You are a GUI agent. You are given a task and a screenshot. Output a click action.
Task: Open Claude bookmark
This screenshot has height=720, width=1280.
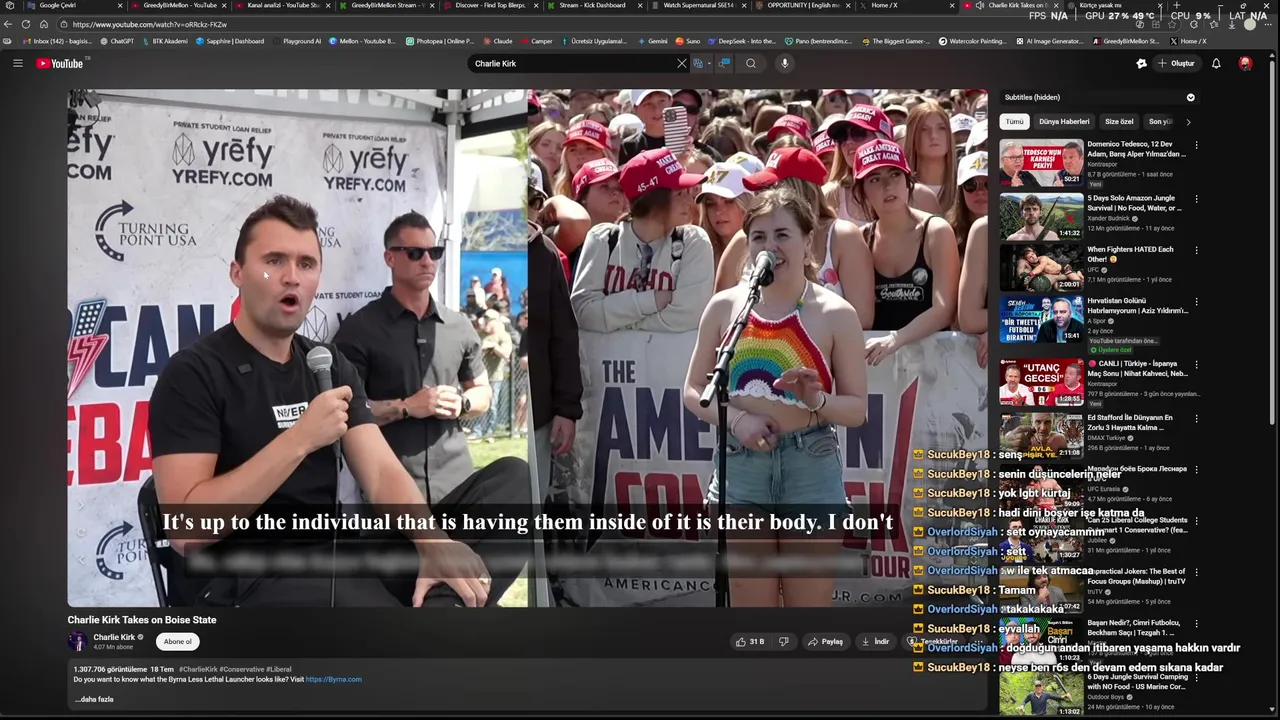click(x=498, y=41)
